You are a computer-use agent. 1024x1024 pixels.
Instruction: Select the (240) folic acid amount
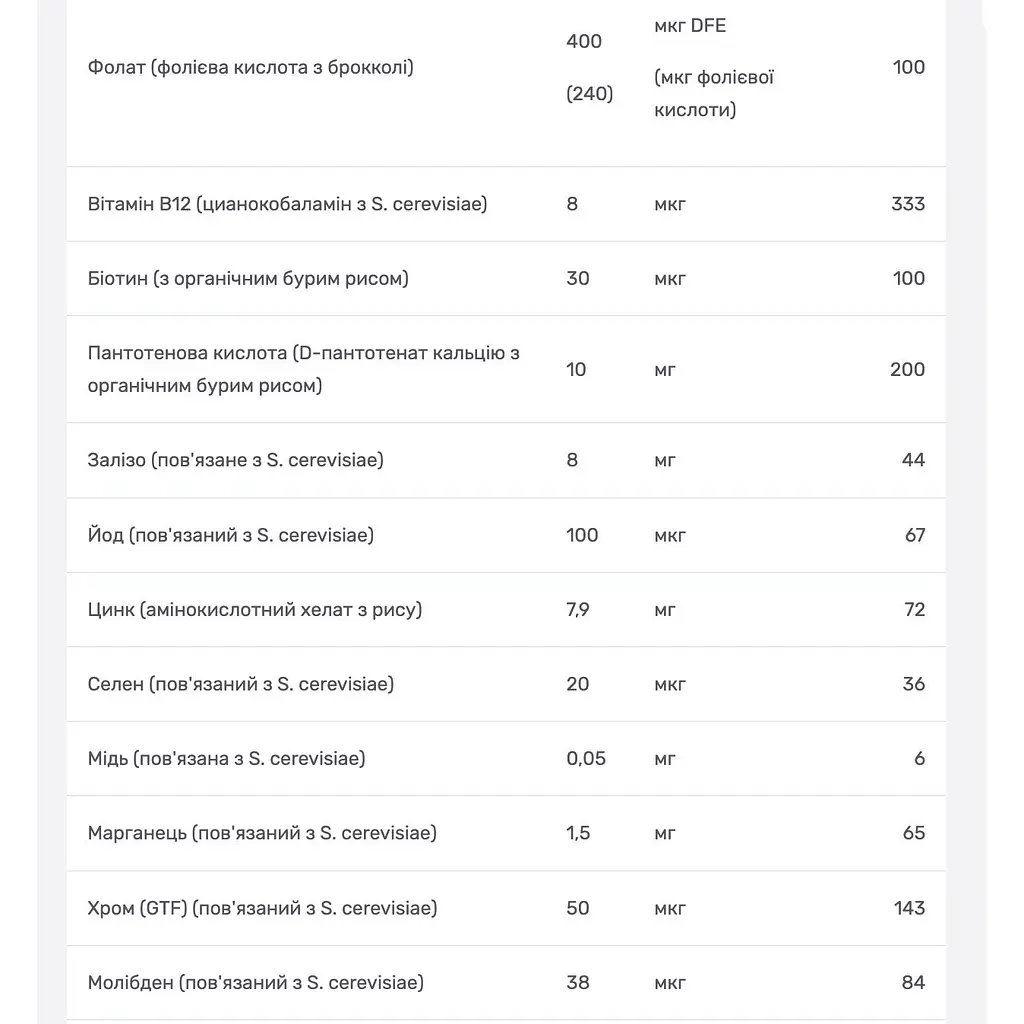[x=590, y=93]
